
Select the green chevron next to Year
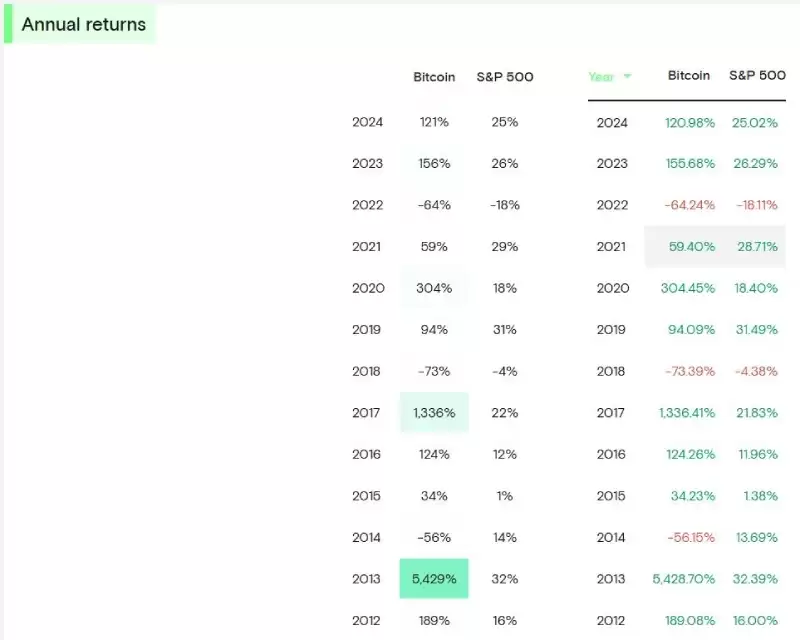click(x=628, y=77)
